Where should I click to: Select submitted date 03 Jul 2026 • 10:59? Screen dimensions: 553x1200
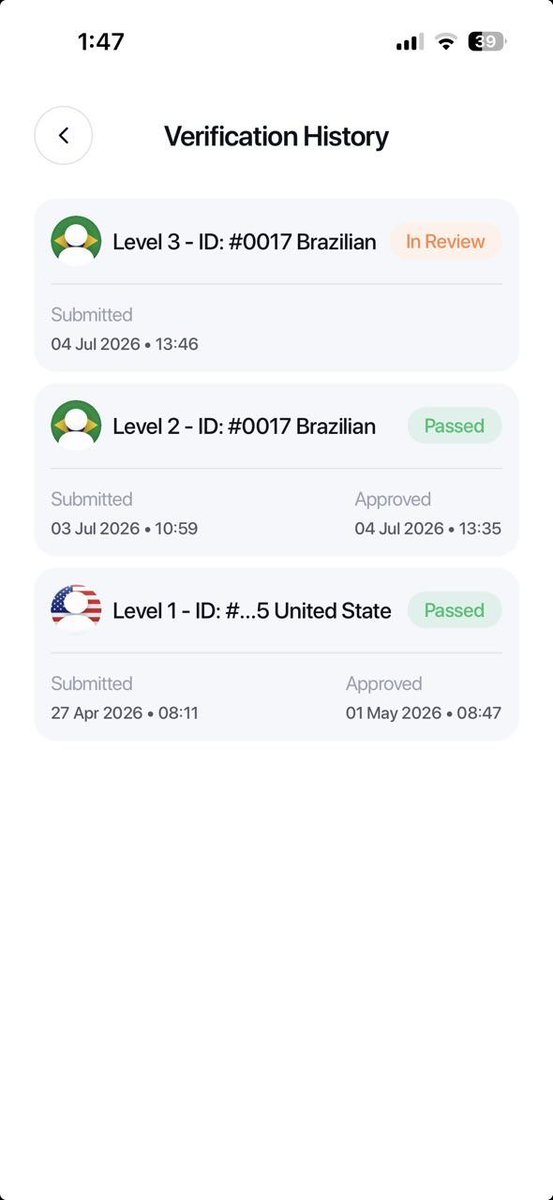coord(124,528)
